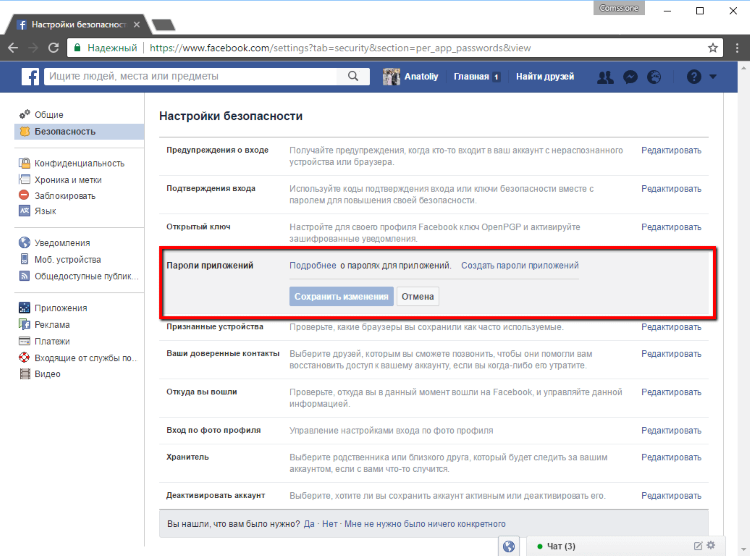
Task: Click the Язык language icon
Action: pos(24,211)
